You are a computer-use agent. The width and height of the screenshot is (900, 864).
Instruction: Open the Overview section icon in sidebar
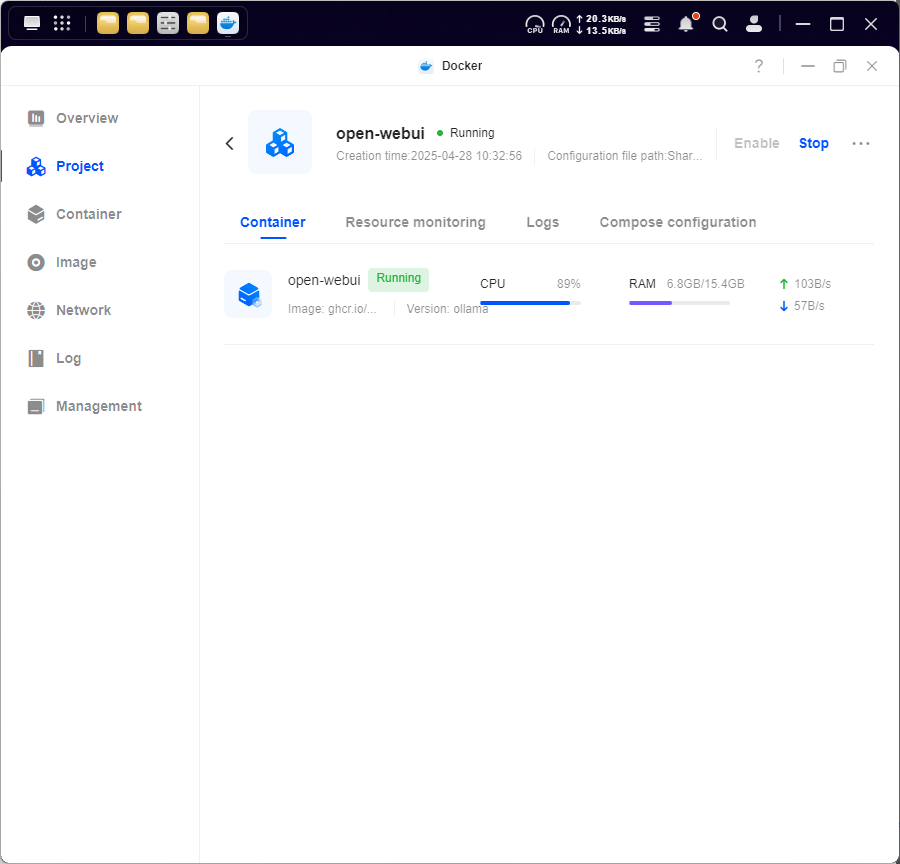[36, 118]
